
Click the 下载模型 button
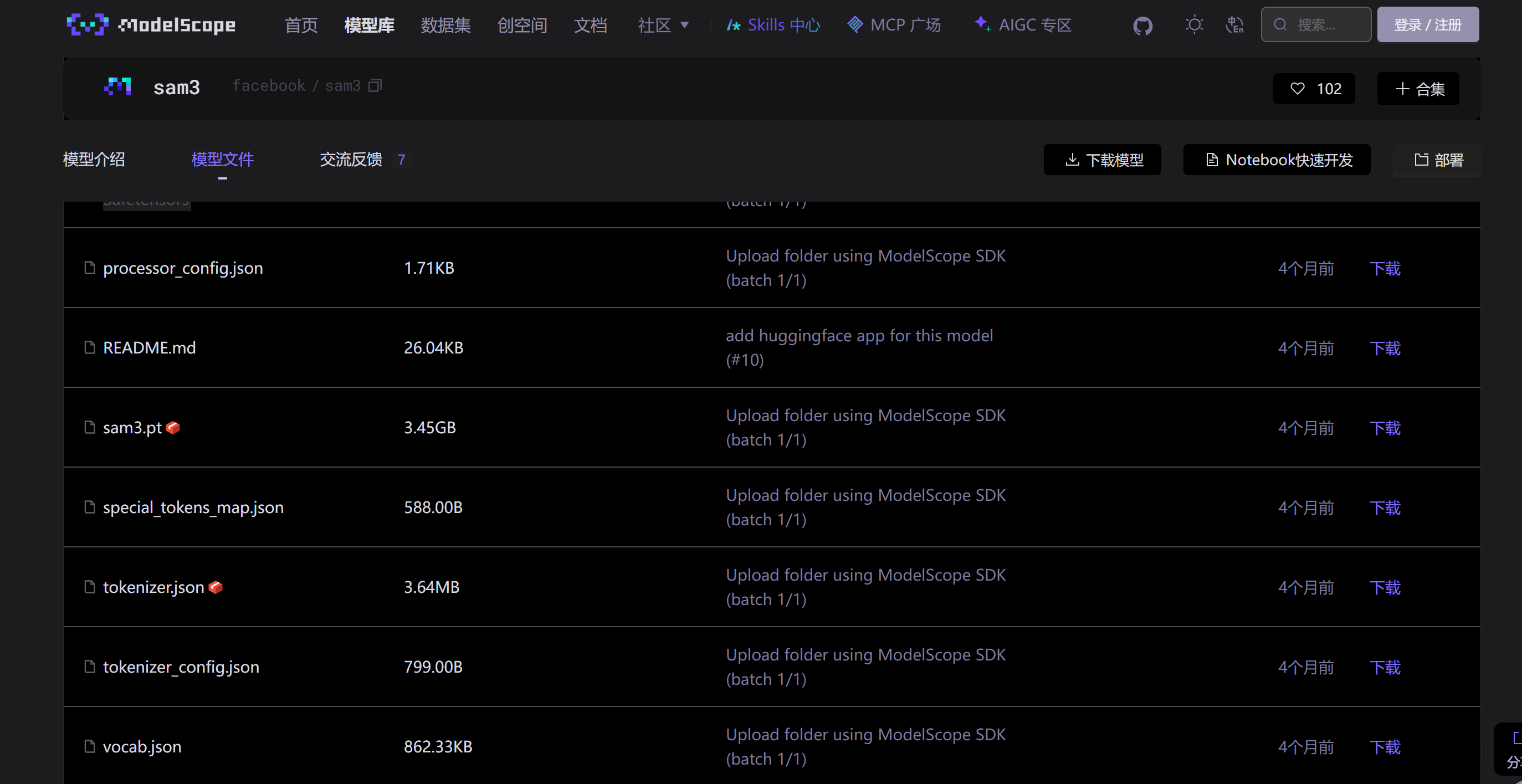(1102, 160)
